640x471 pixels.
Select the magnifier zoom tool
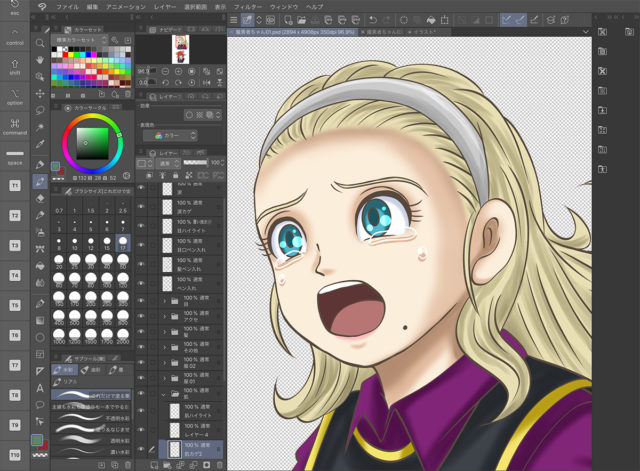[x=40, y=43]
